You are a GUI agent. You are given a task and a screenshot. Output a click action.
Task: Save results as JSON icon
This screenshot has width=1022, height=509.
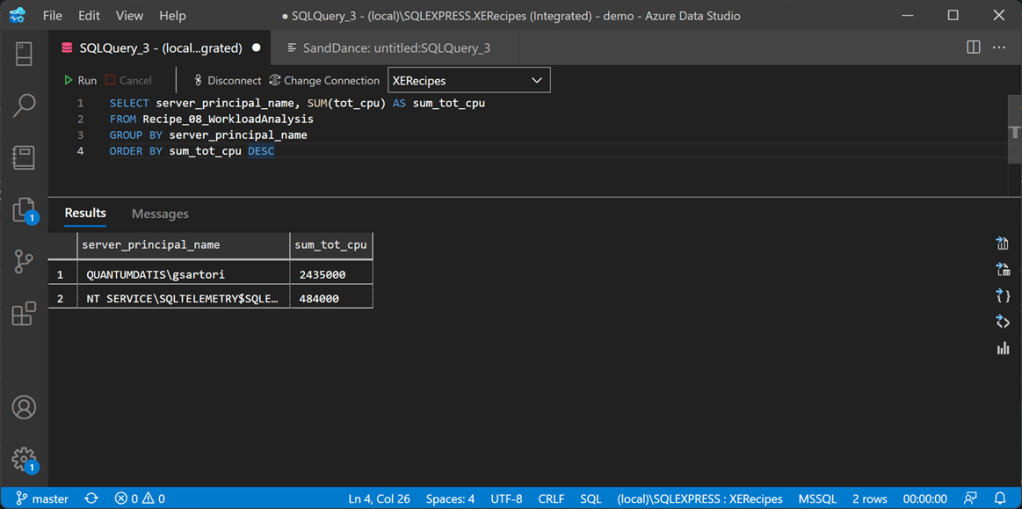coord(1002,296)
